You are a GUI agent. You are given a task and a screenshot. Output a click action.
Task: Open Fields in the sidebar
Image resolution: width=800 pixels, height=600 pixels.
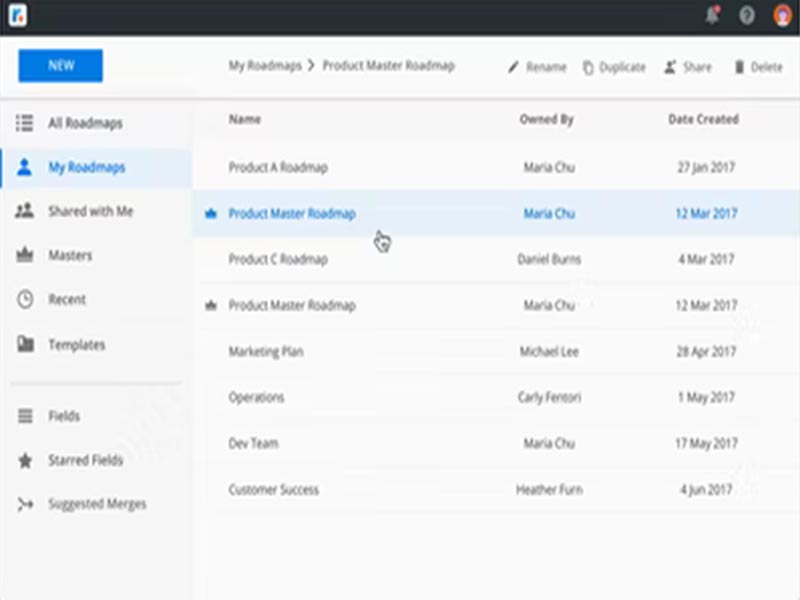(64, 416)
